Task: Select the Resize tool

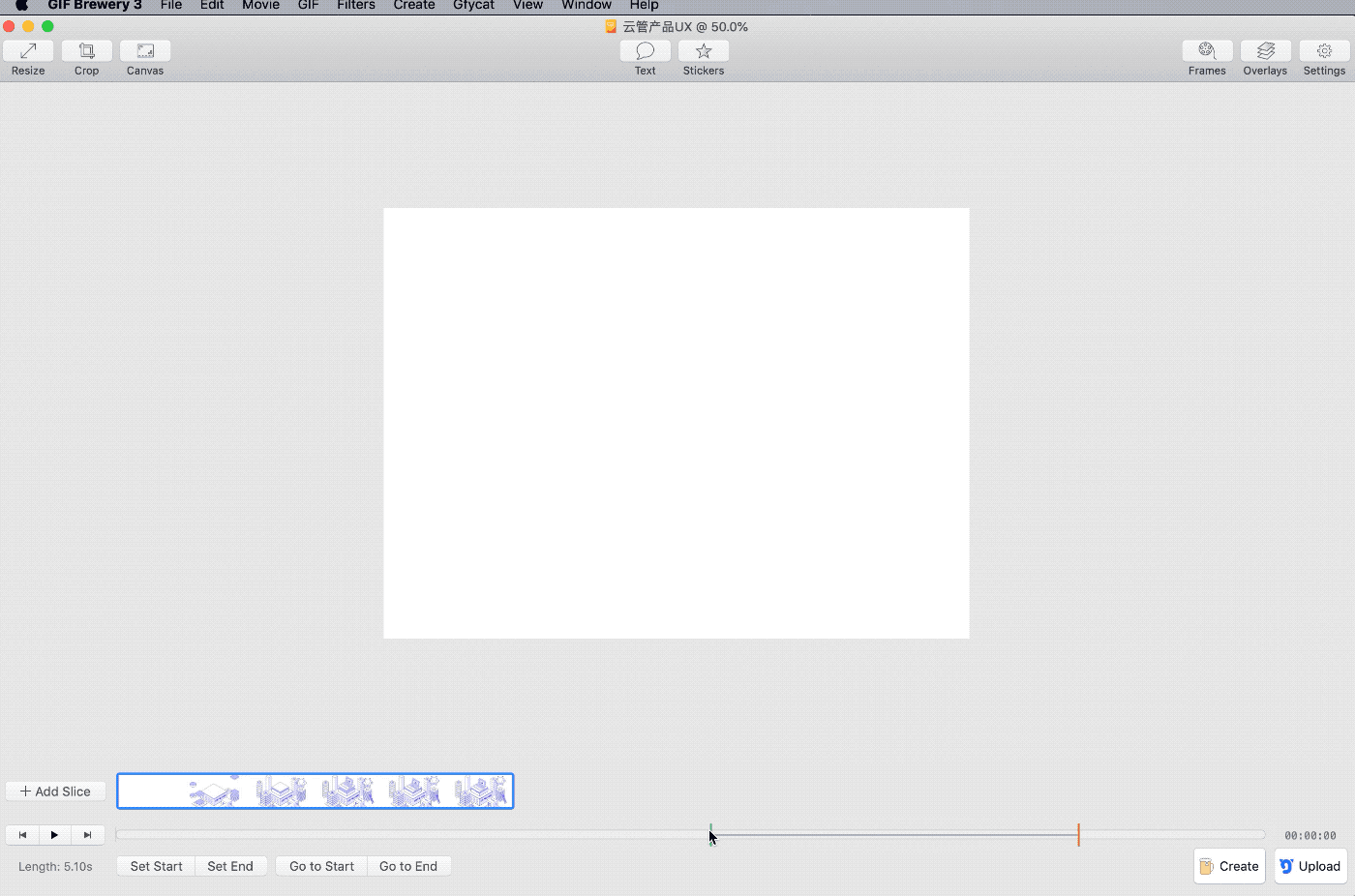Action: (29, 51)
